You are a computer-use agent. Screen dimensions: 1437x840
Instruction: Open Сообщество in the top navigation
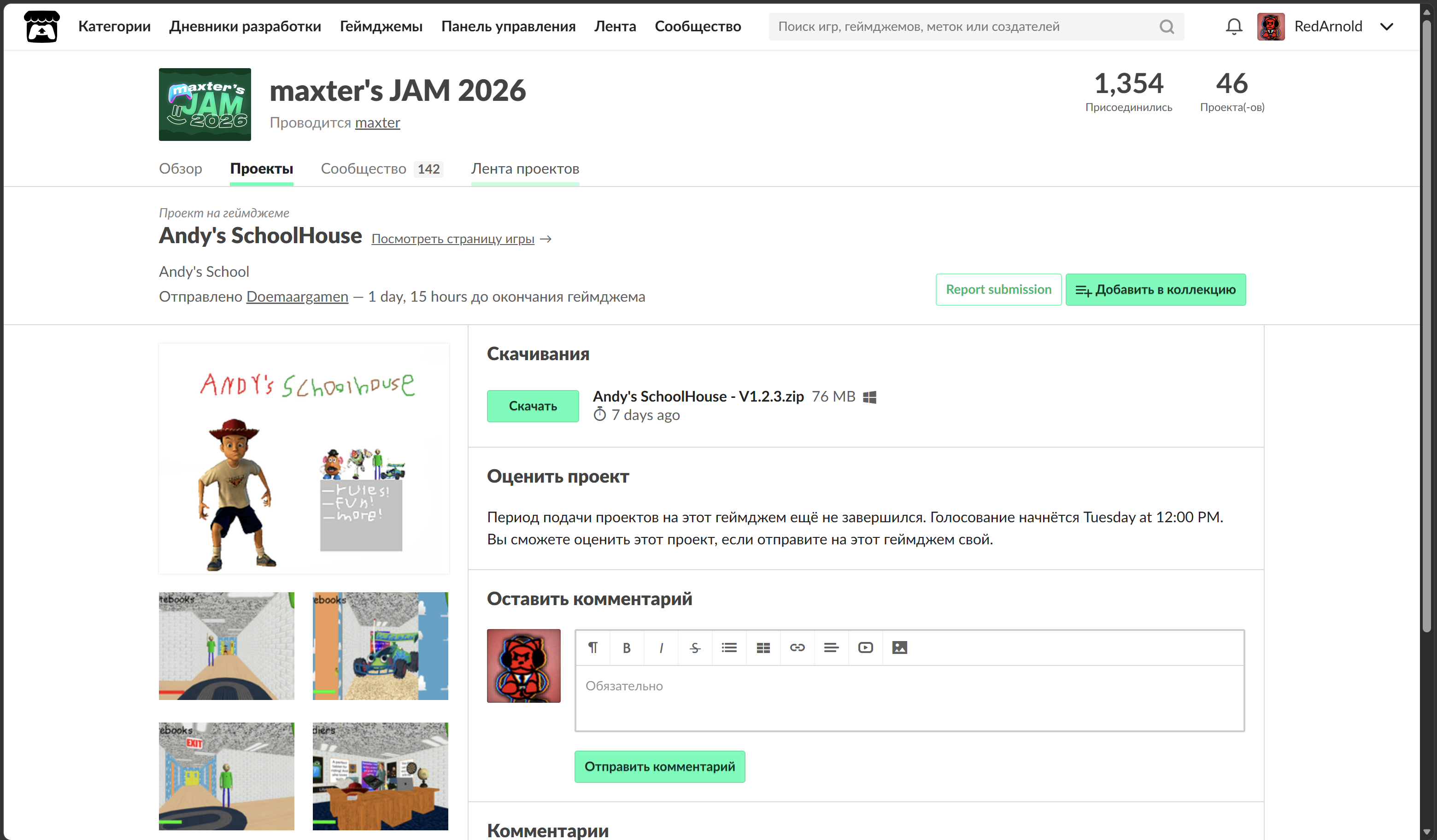698,26
